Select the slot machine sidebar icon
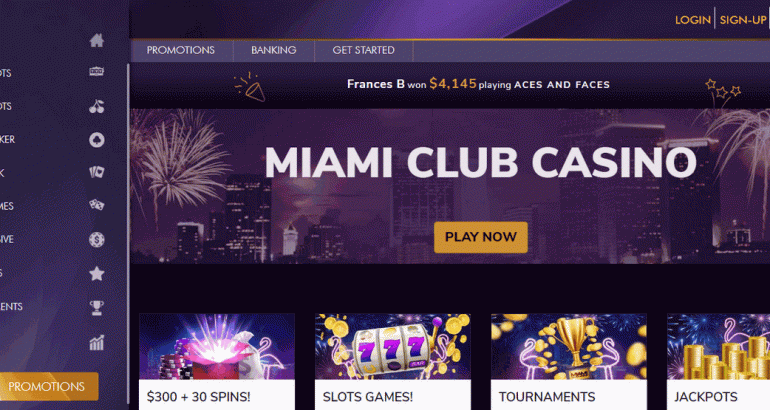Viewport: 770px width, 410px height. [97, 72]
